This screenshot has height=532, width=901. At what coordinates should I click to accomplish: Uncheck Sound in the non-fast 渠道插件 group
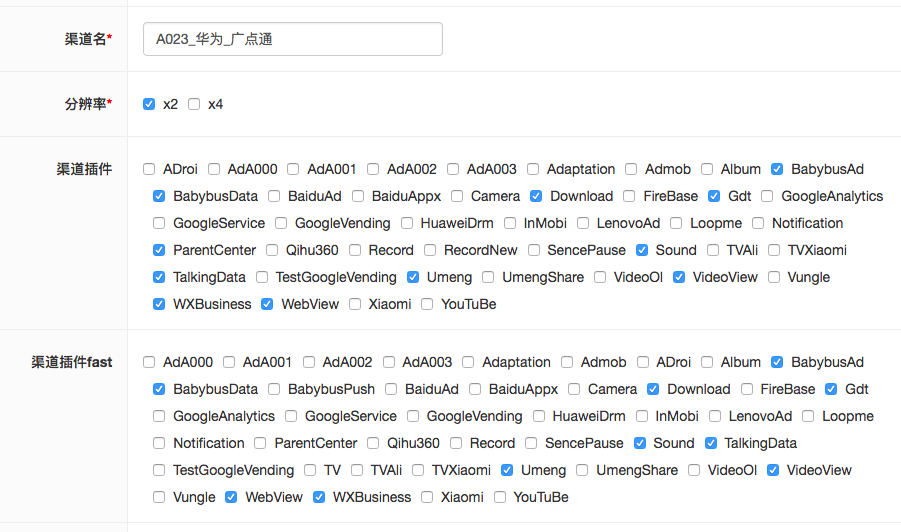click(642, 250)
